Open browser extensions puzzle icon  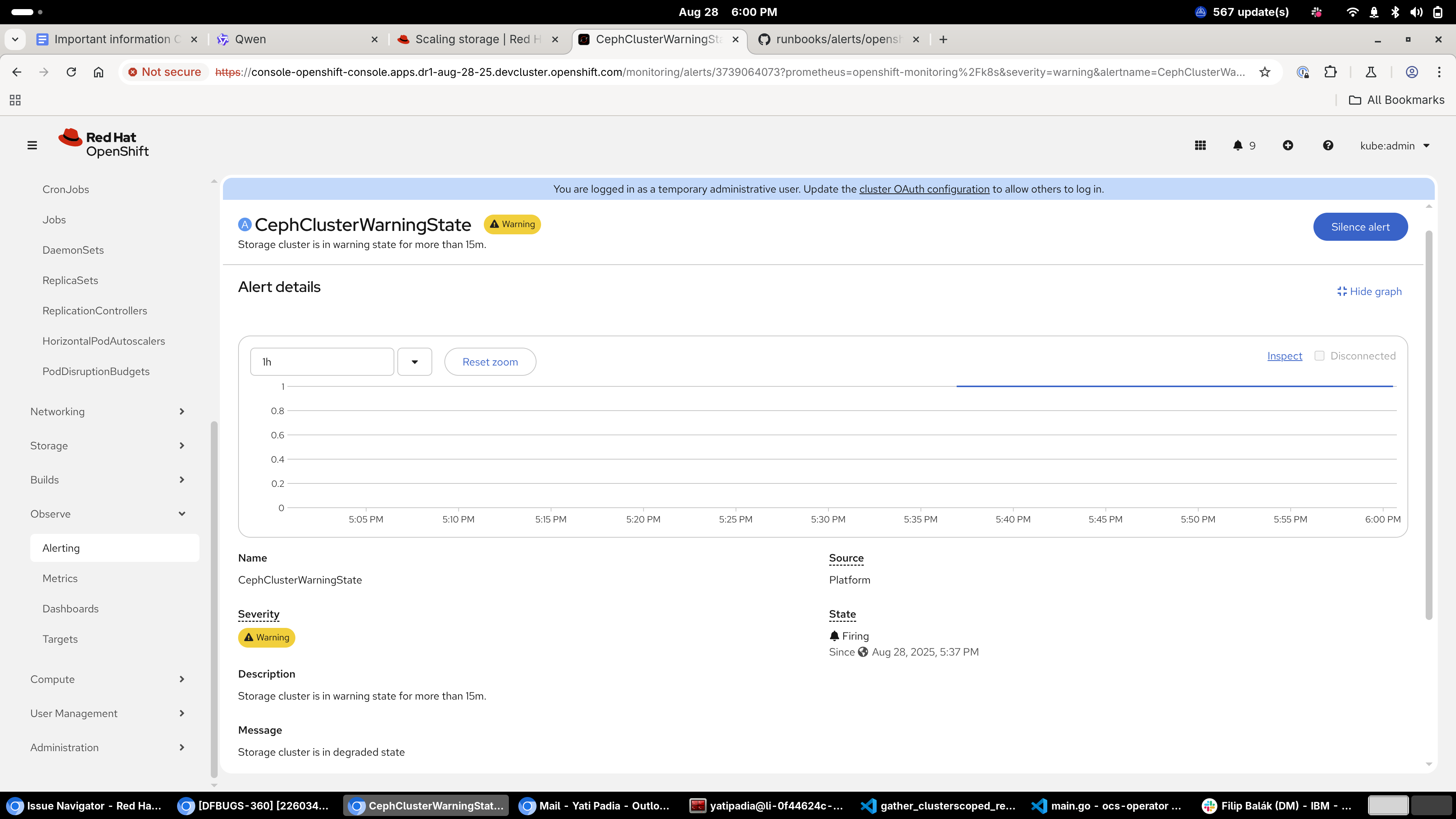coord(1330,72)
